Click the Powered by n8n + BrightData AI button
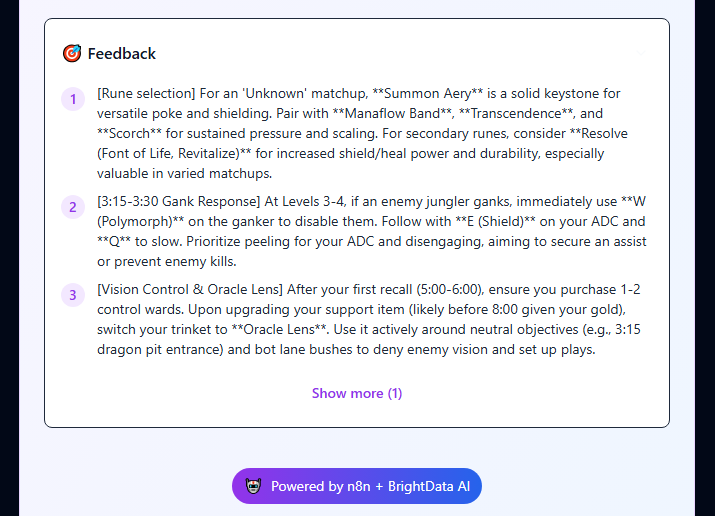 357,486
